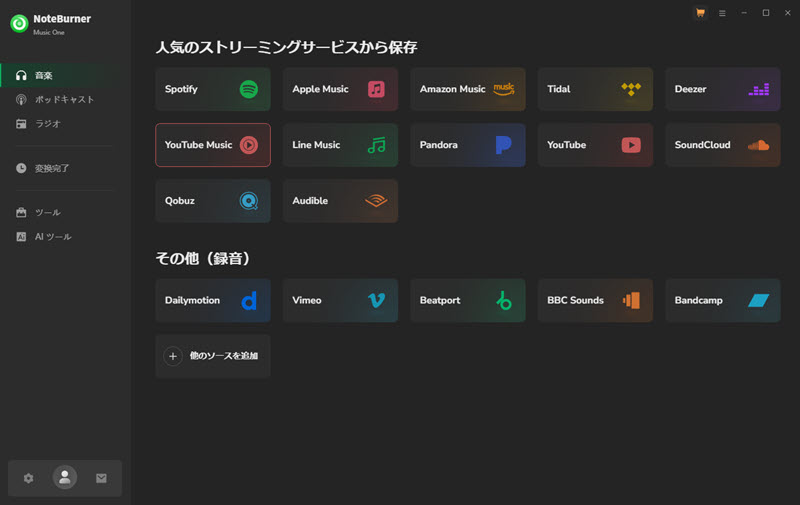Click the Tidal diamond logo icon

(631, 89)
